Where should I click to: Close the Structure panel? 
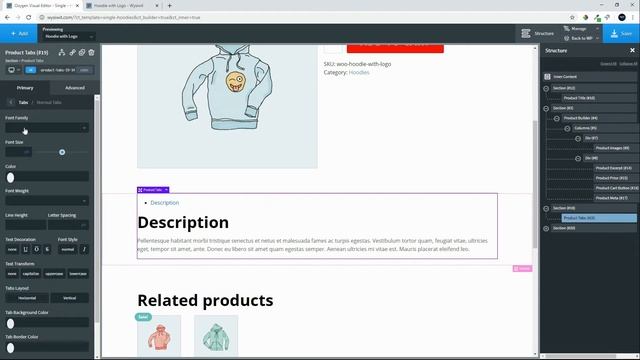pyautogui.click(x=632, y=51)
